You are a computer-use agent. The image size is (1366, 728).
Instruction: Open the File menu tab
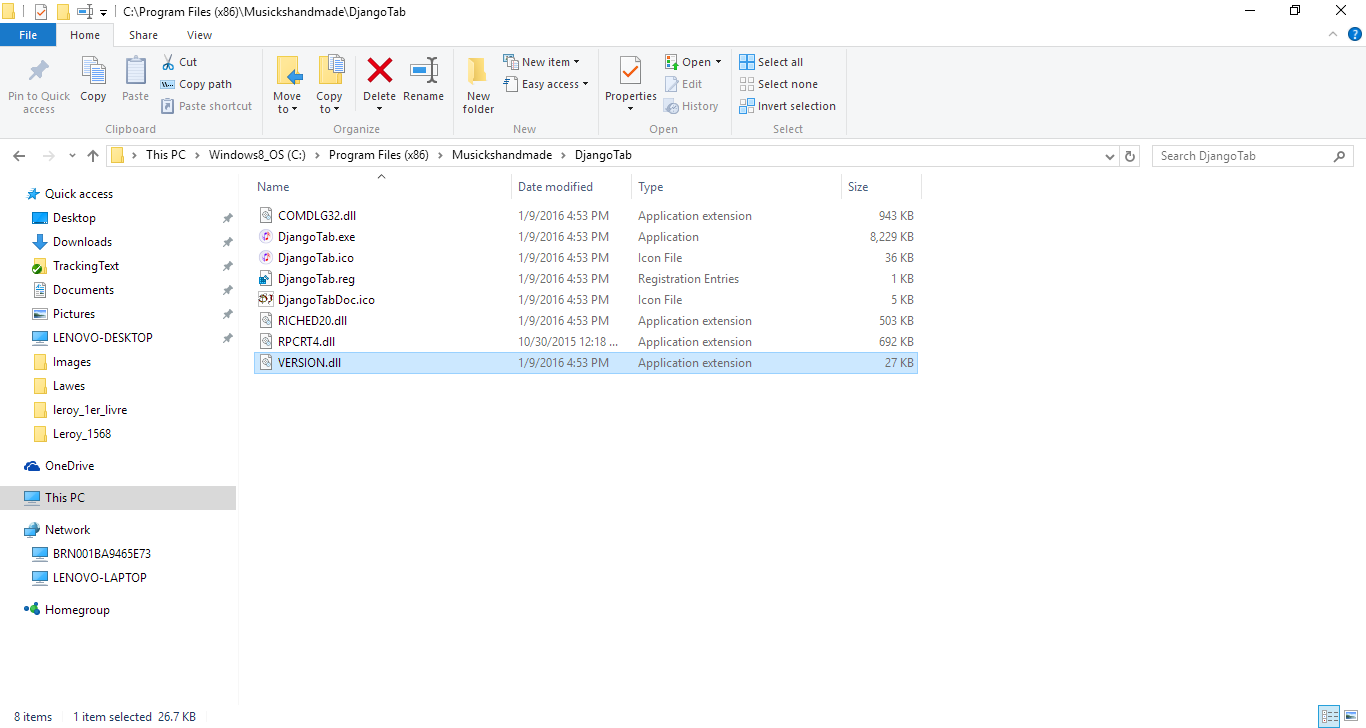tap(28, 35)
